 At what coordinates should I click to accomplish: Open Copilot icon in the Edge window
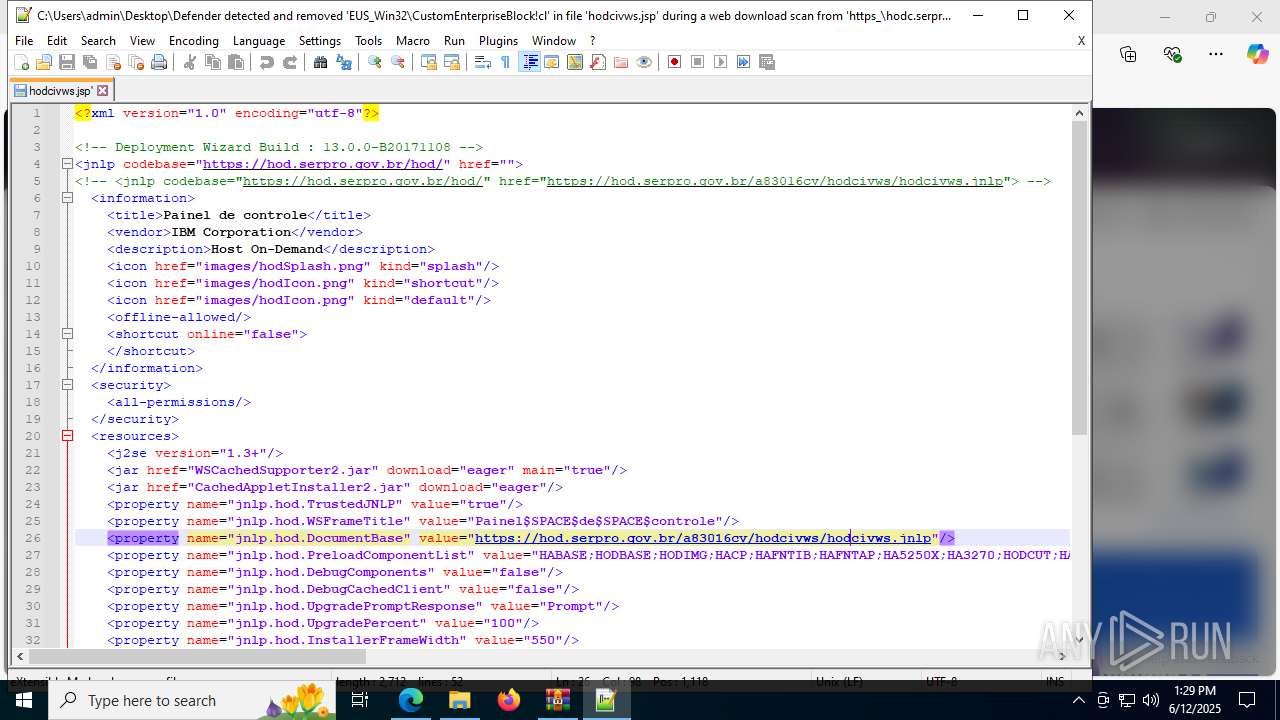tap(1257, 54)
